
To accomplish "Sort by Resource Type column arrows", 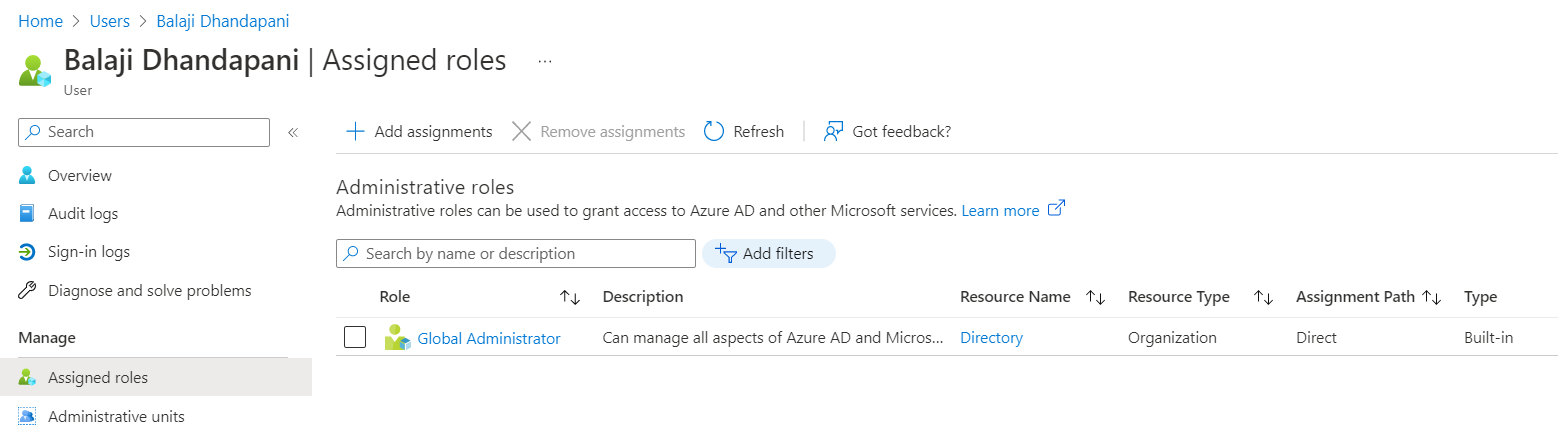I will click(1263, 297).
